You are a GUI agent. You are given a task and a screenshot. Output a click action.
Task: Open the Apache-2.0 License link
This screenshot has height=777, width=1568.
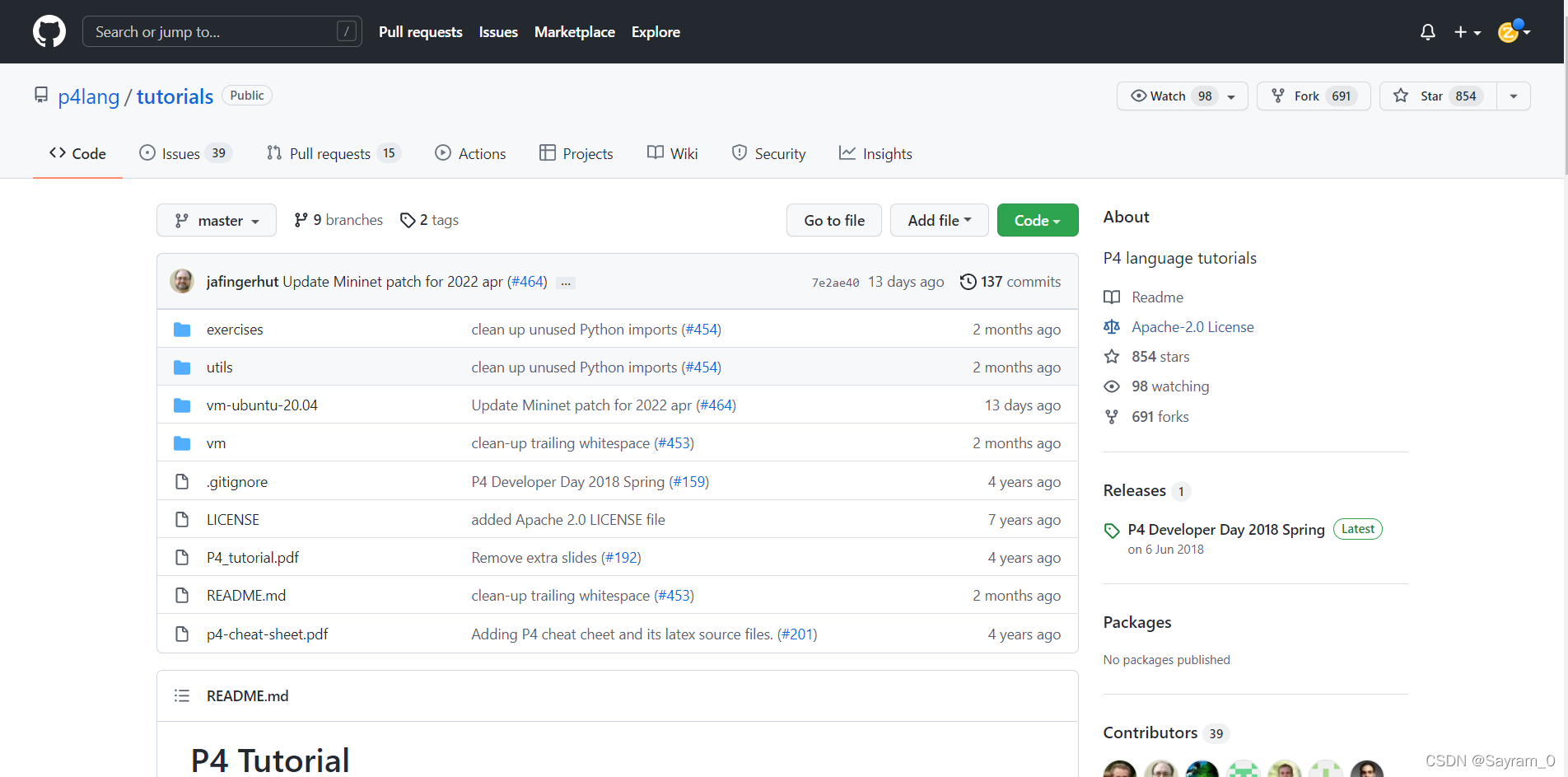pyautogui.click(x=1192, y=327)
